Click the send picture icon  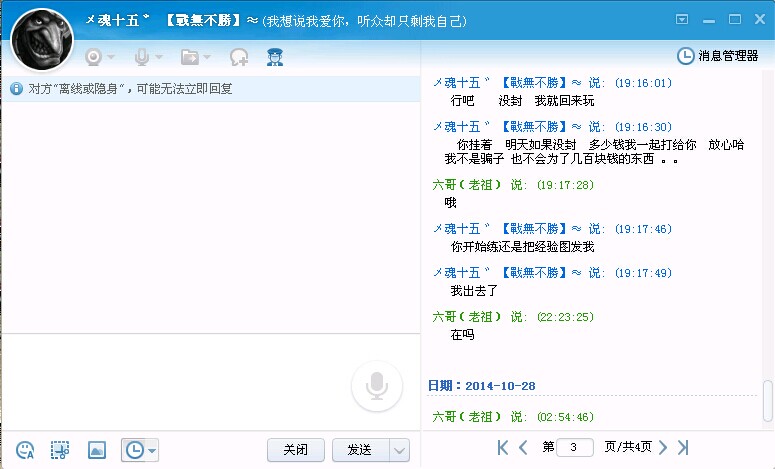[96, 450]
